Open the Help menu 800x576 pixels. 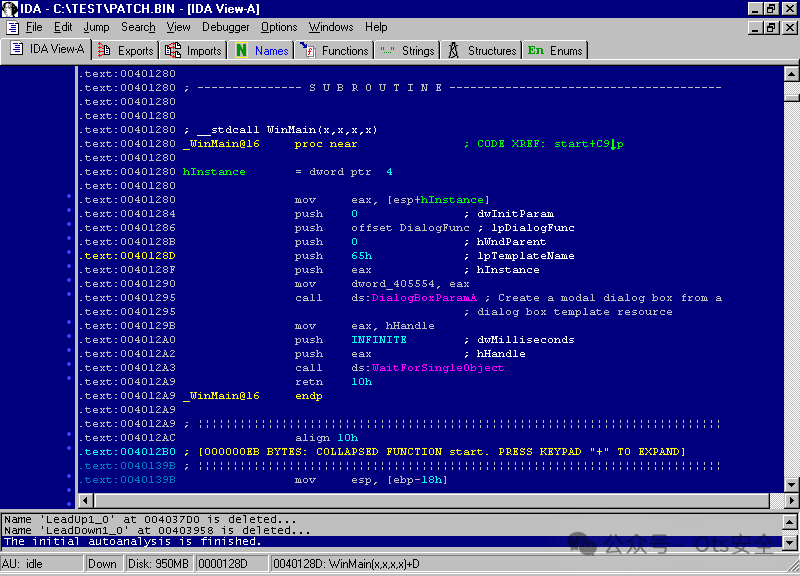[376, 27]
